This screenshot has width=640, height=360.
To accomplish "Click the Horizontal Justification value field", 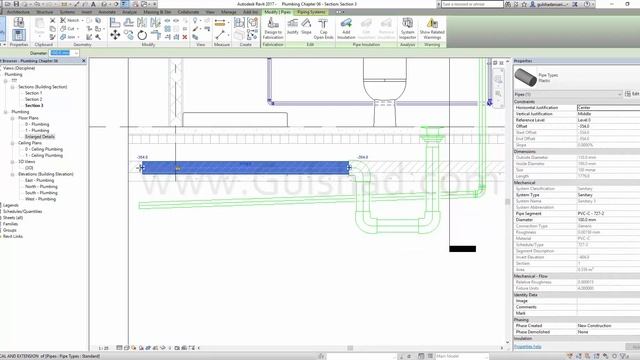I will (608, 108).
